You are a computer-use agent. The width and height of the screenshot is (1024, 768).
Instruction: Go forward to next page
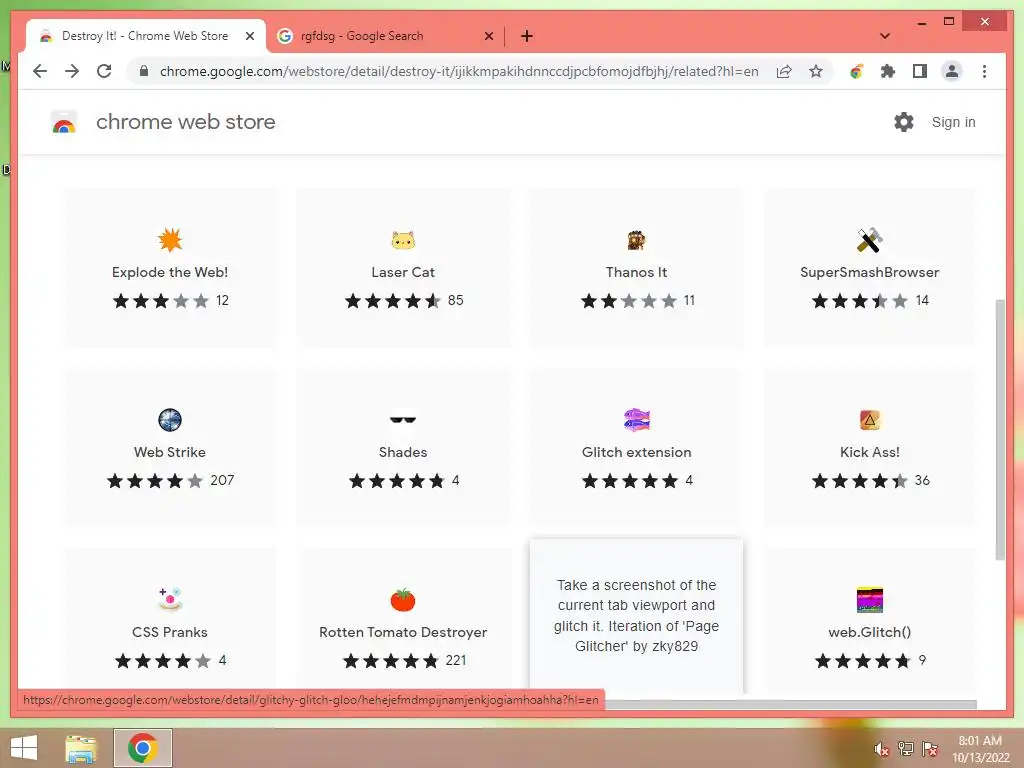[x=72, y=71]
